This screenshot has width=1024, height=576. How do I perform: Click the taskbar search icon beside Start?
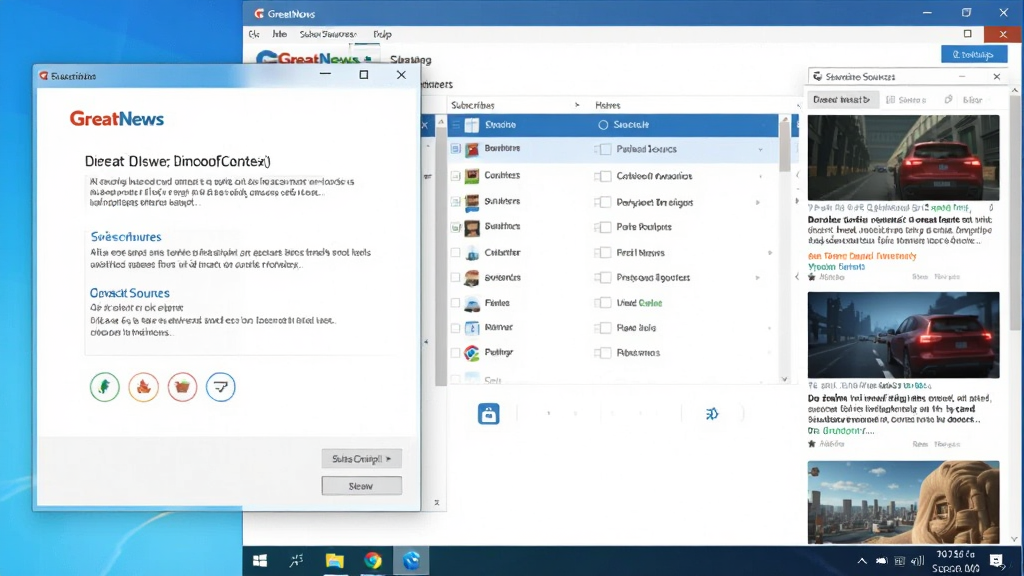click(296, 560)
